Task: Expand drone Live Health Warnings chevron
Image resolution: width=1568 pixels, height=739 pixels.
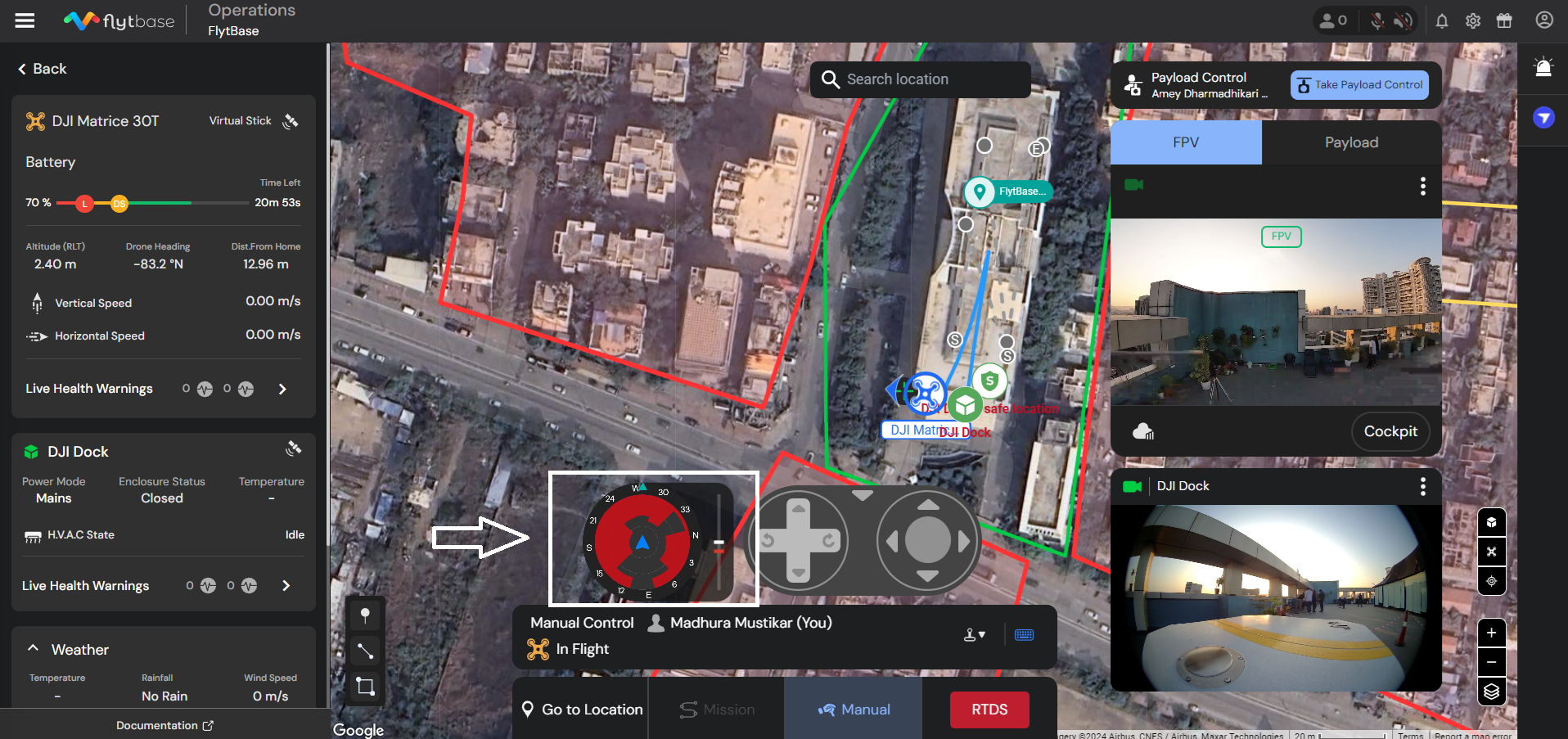Action: pyautogui.click(x=282, y=389)
